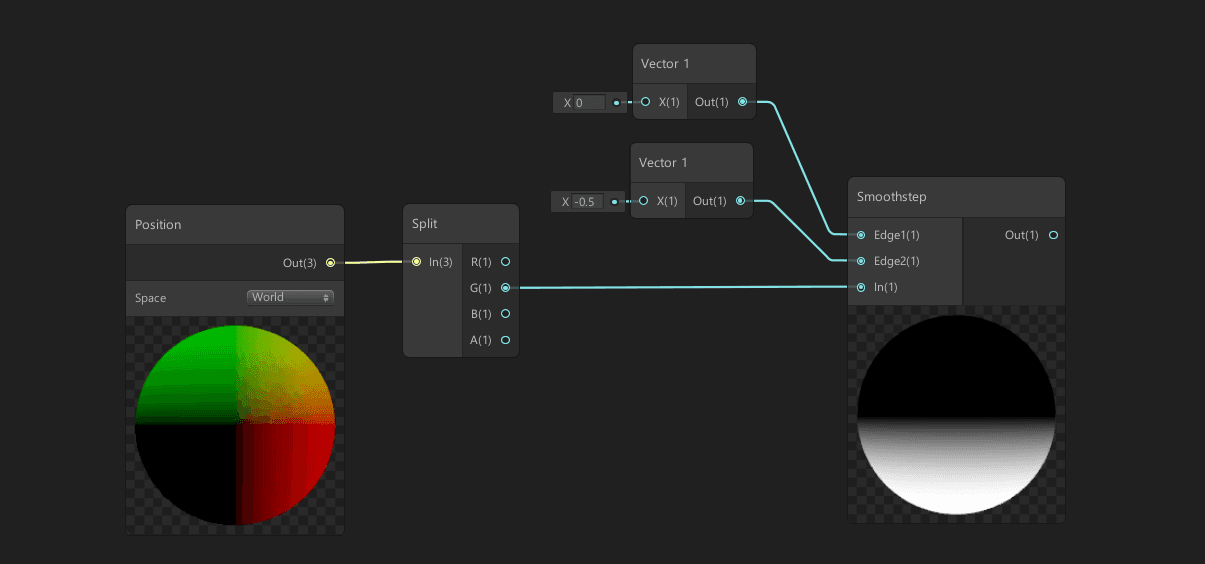
Task: Click the Smoothstep Edge2(1) input port
Action: click(x=861, y=261)
